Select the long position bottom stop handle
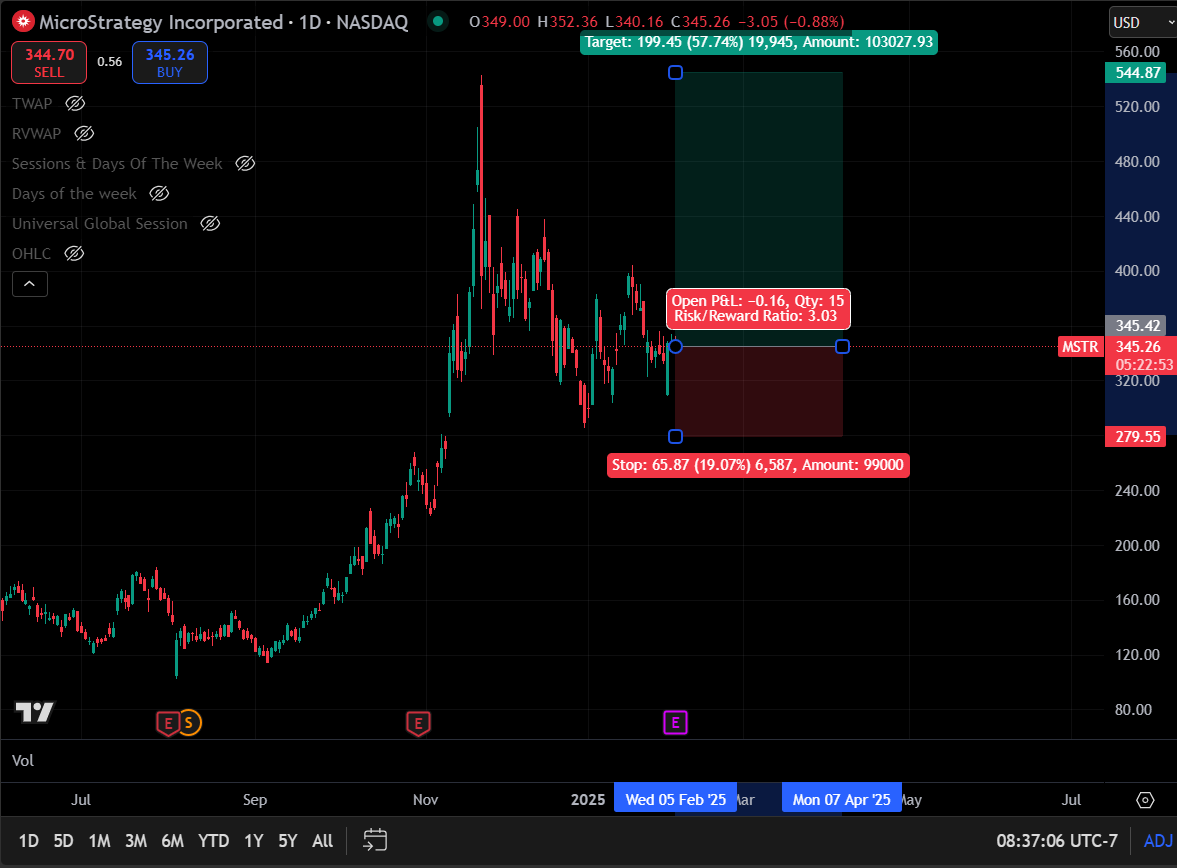The image size is (1177, 868). (676, 437)
